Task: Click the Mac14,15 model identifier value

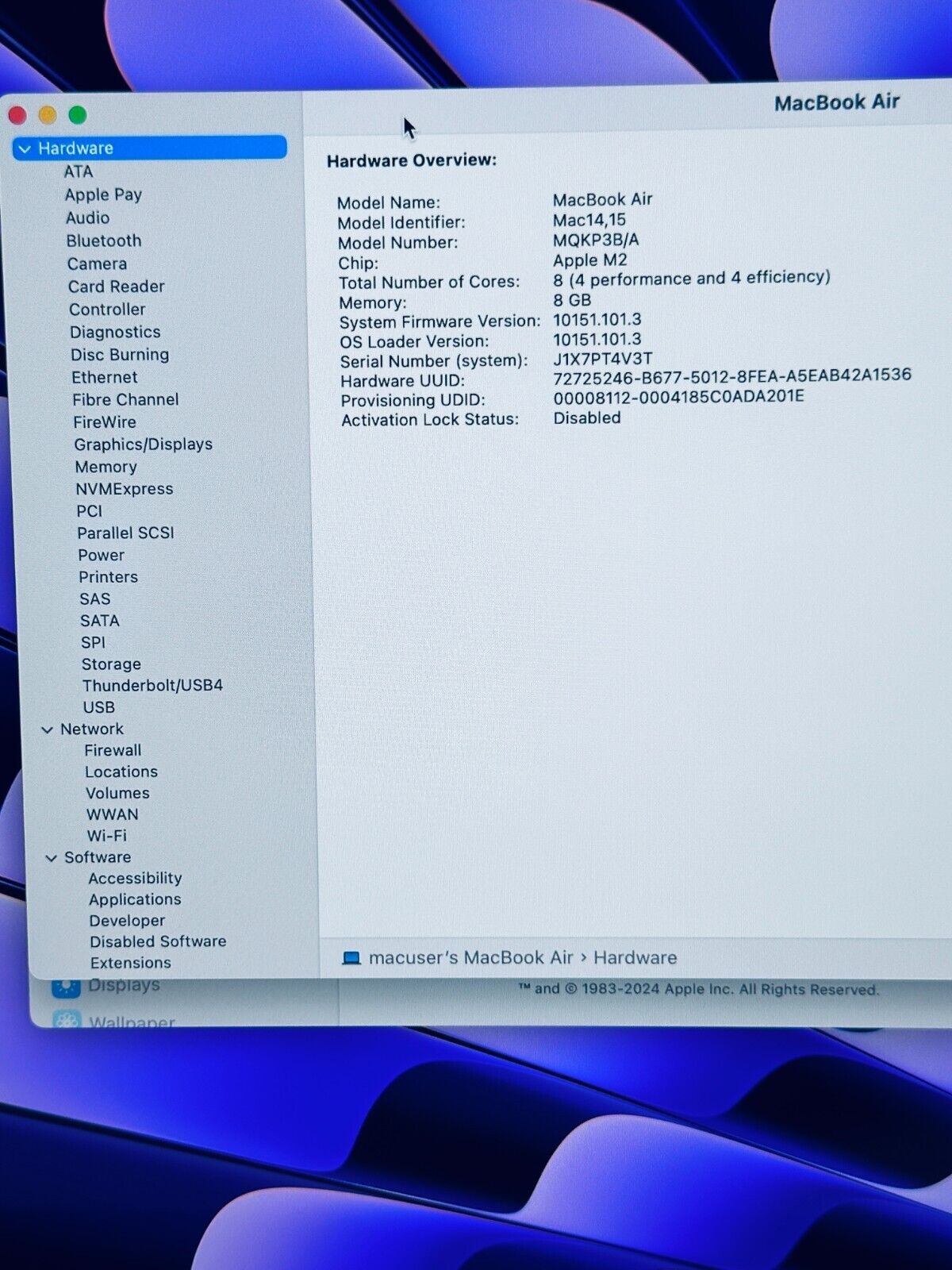Action: (589, 220)
